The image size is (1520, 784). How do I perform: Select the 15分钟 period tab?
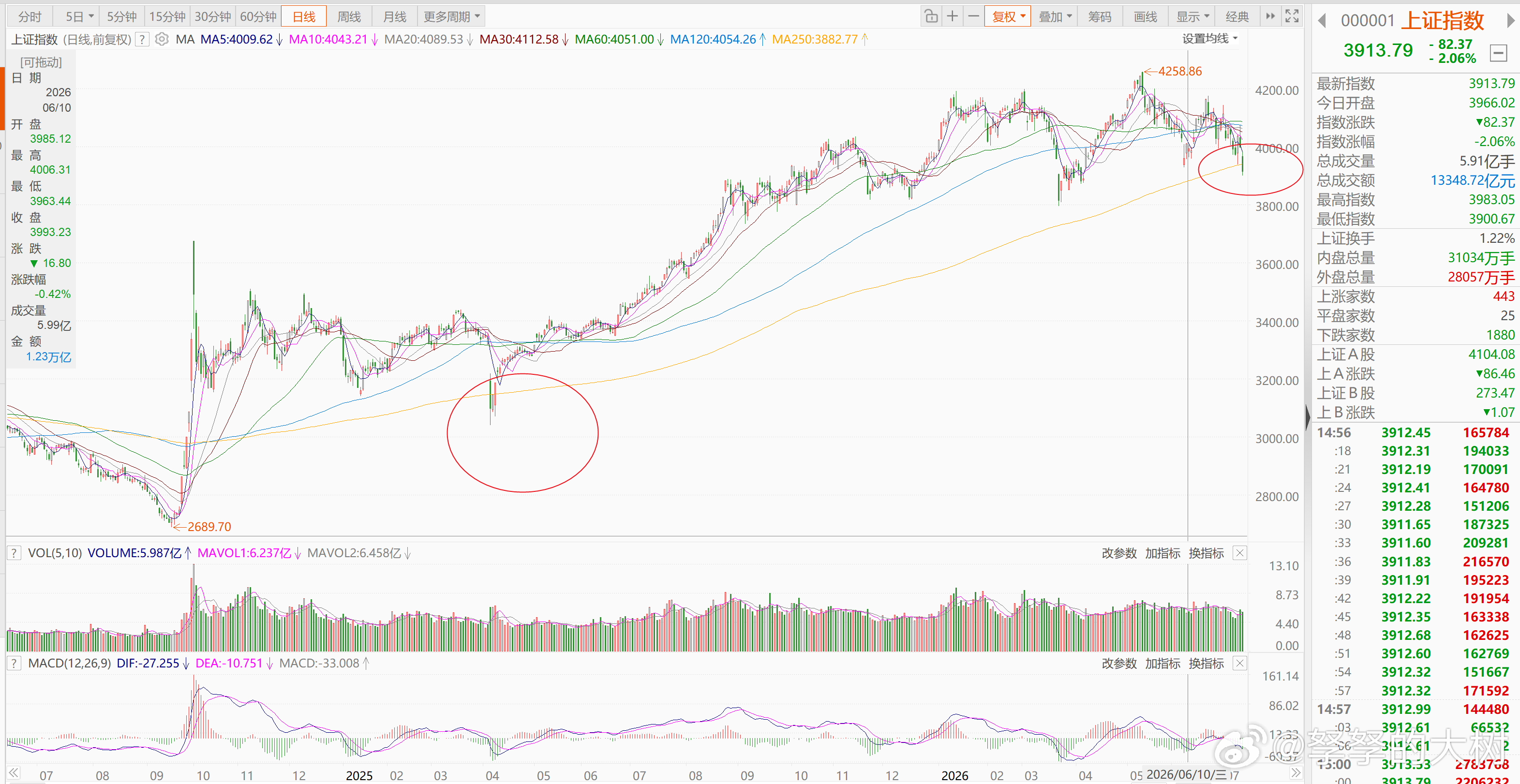[167, 16]
